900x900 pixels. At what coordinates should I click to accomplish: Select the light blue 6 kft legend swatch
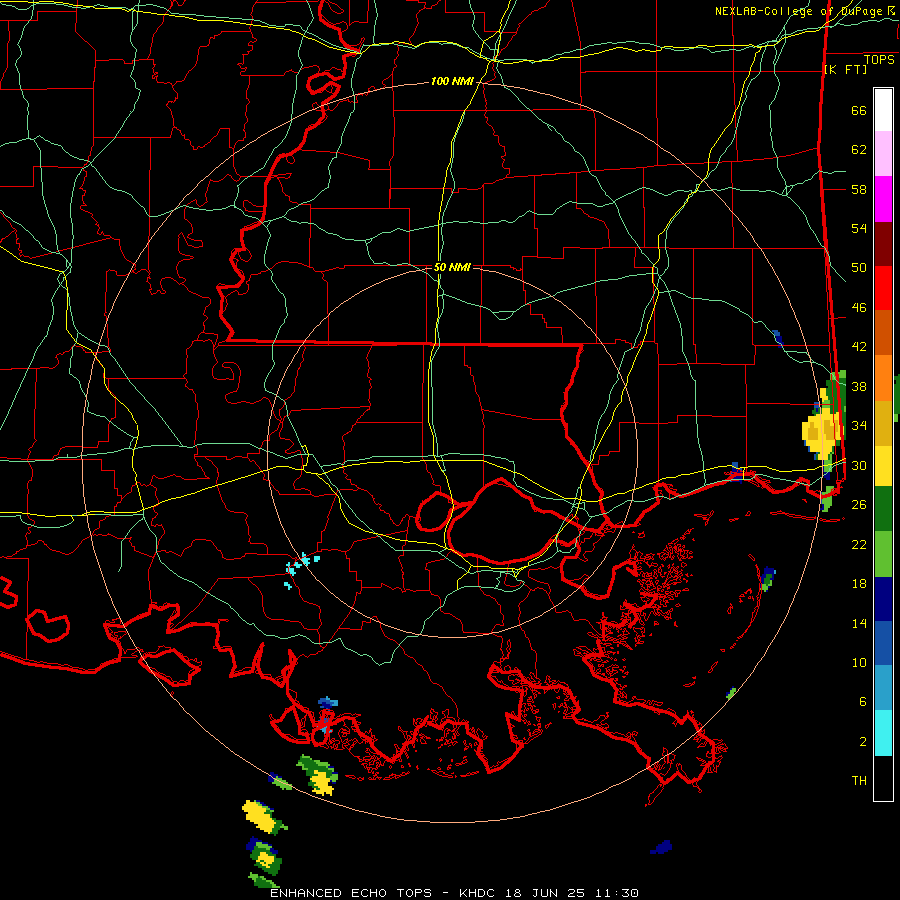tap(883, 688)
